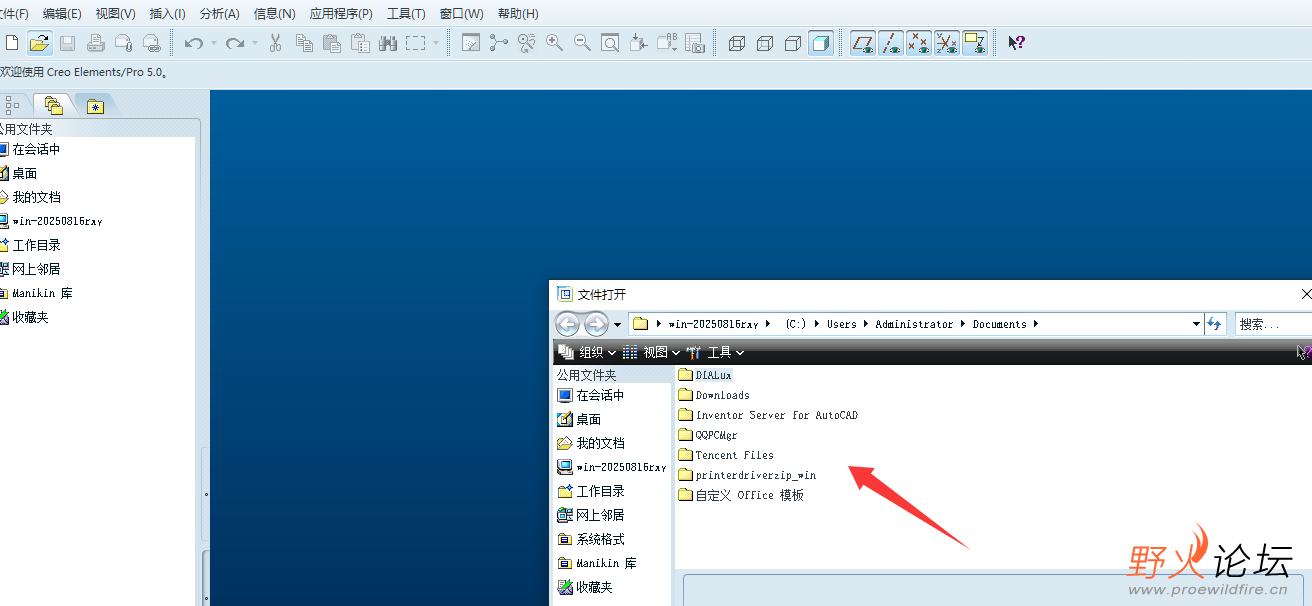The height and width of the screenshot is (606, 1312).
Task: Click the New file icon in toolbar
Action: (12, 43)
